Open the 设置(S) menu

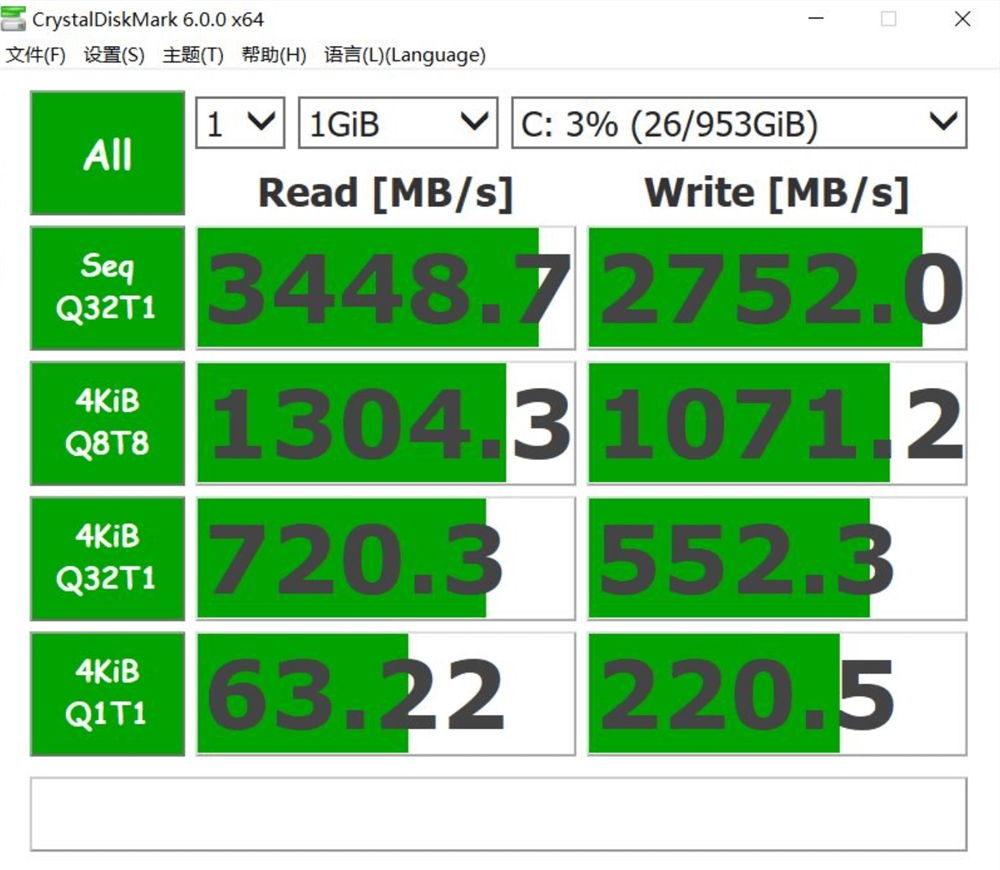114,55
